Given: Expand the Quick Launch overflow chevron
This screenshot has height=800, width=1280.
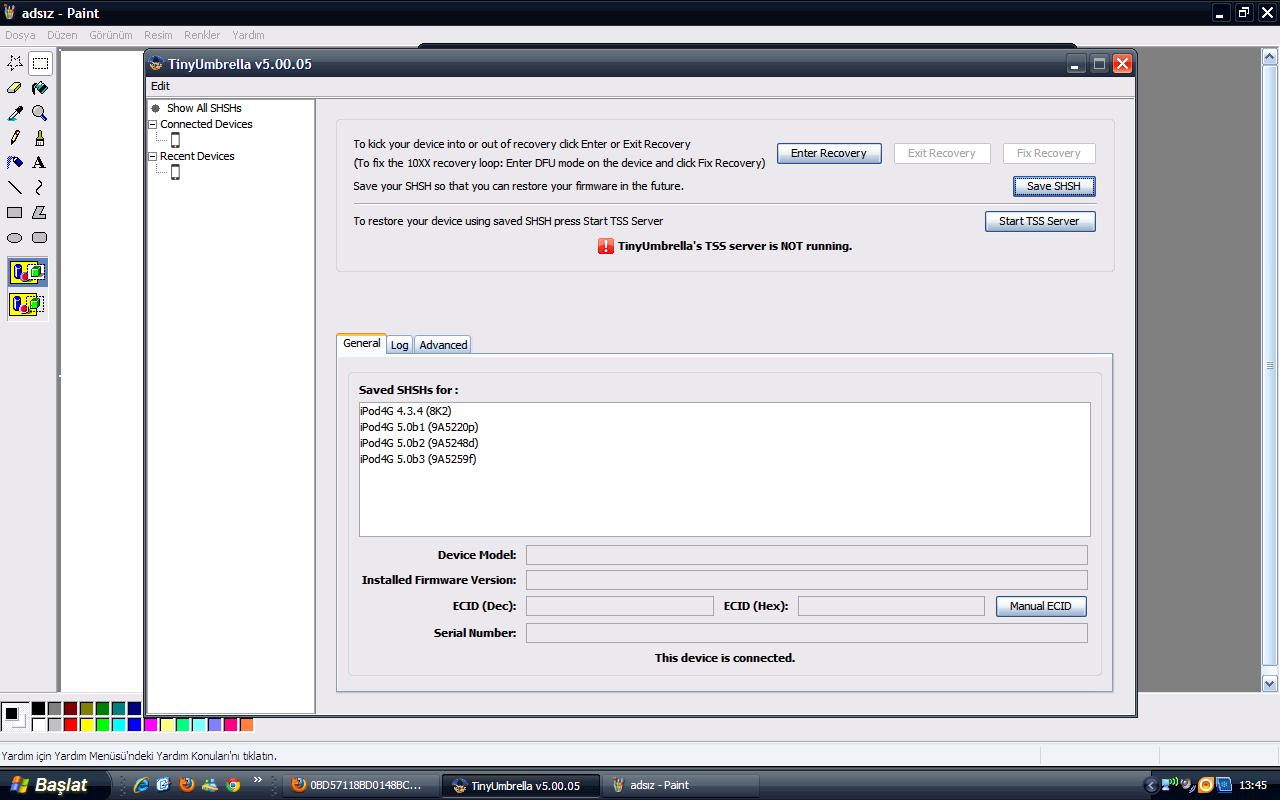Looking at the screenshot, I should [x=258, y=780].
